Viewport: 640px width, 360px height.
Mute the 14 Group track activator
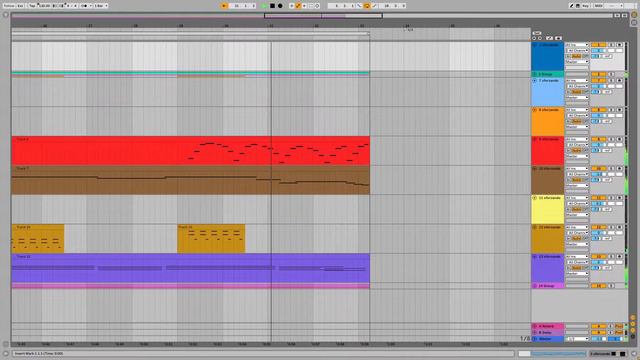pyautogui.click(x=599, y=286)
